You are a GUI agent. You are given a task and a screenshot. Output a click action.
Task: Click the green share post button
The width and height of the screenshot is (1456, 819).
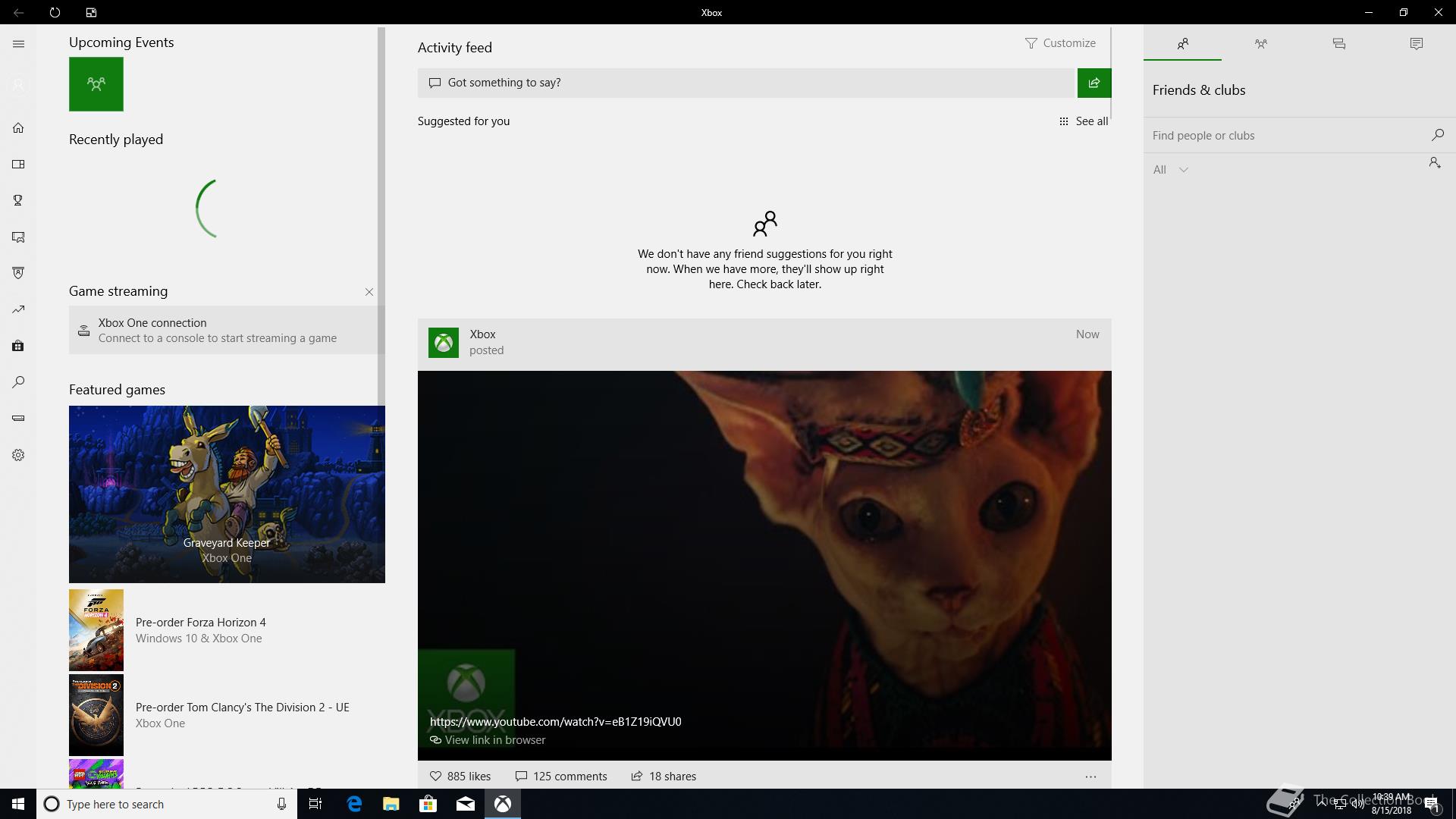point(1094,83)
